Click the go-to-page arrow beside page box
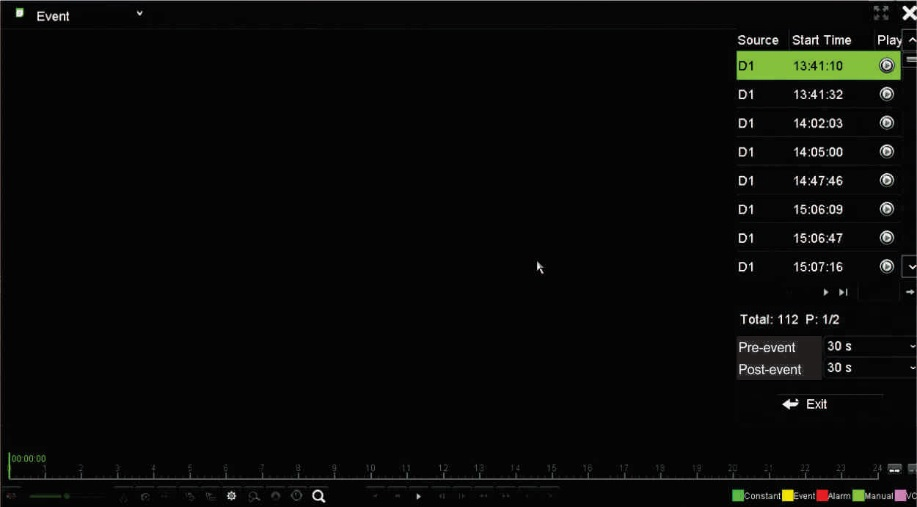917x507 pixels. [909, 292]
